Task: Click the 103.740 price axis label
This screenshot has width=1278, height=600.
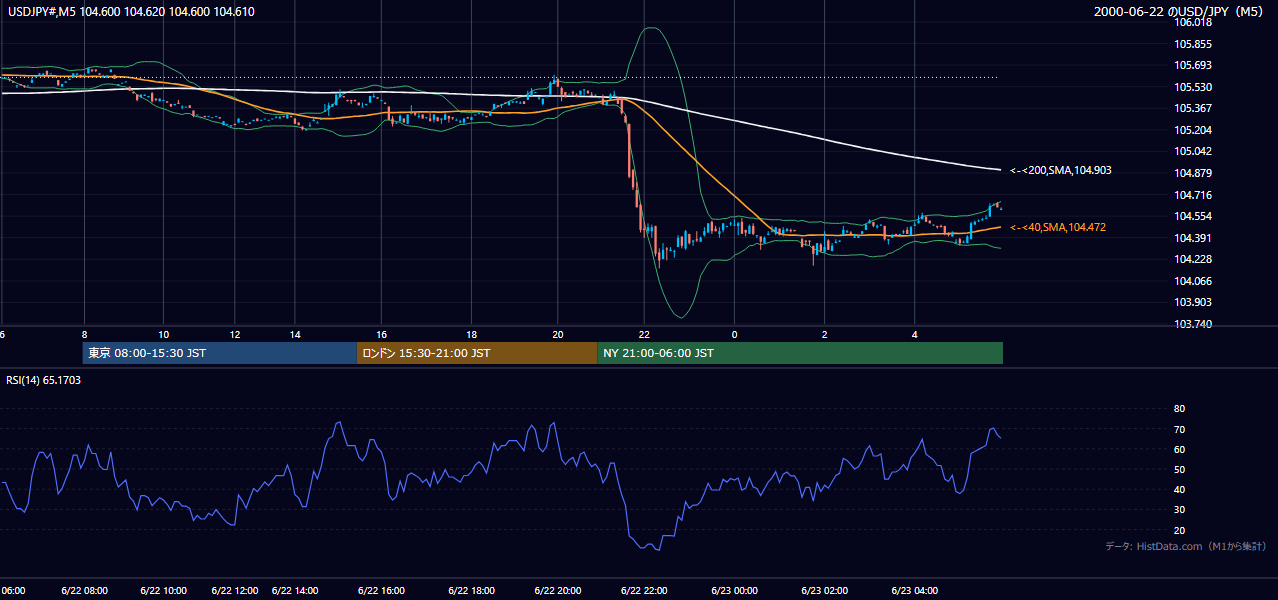Action: pyautogui.click(x=1192, y=324)
